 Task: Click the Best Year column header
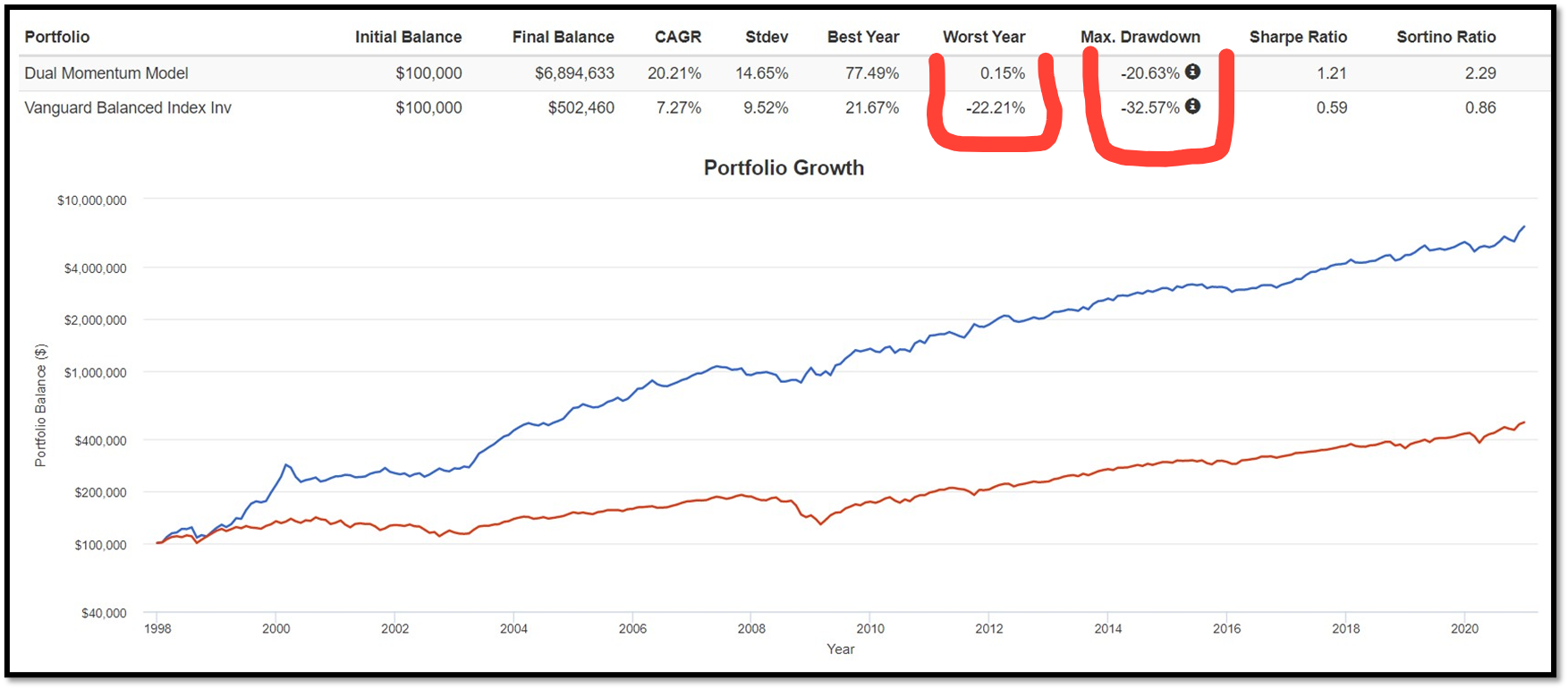[862, 37]
